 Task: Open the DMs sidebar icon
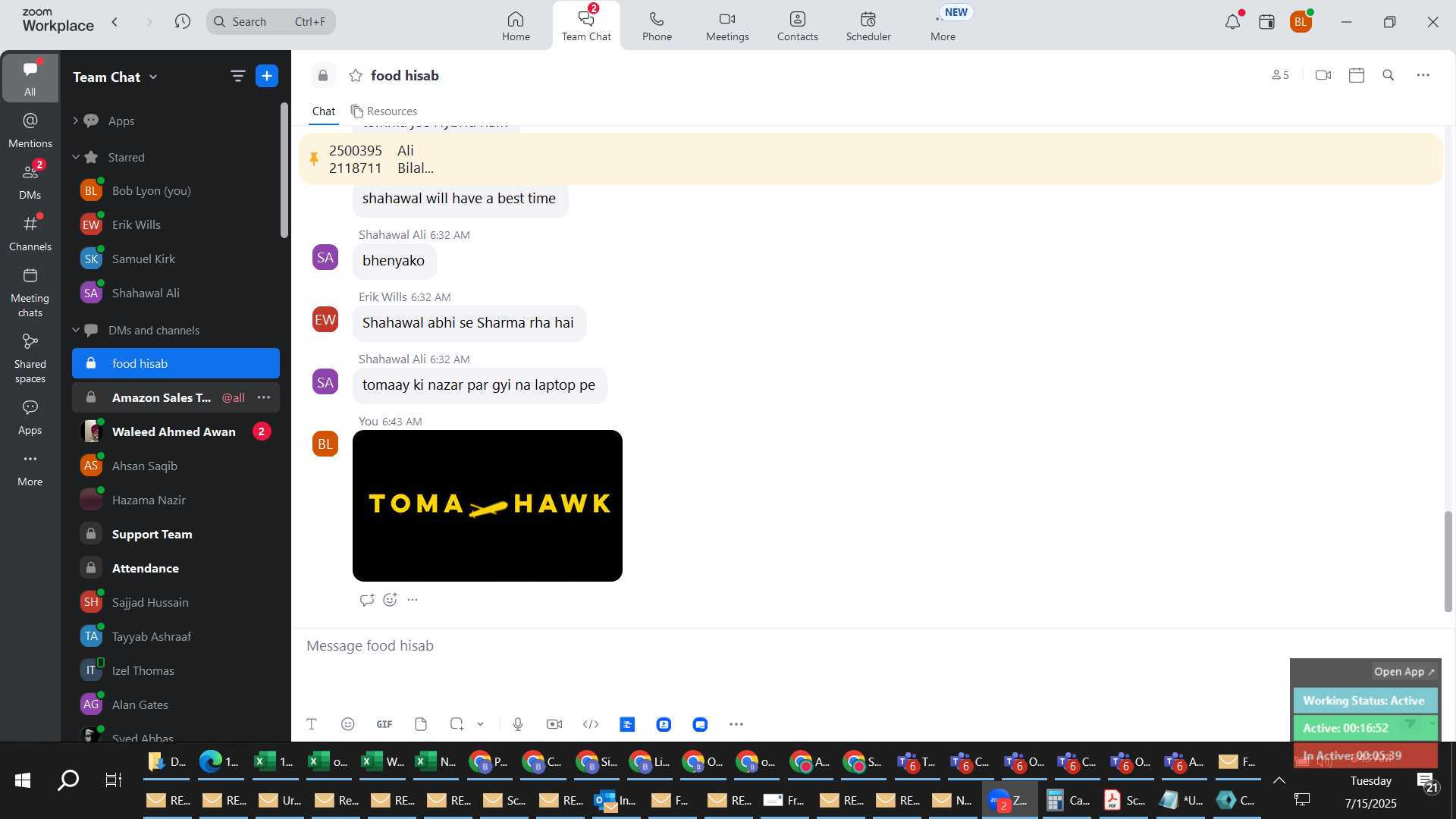click(x=30, y=181)
